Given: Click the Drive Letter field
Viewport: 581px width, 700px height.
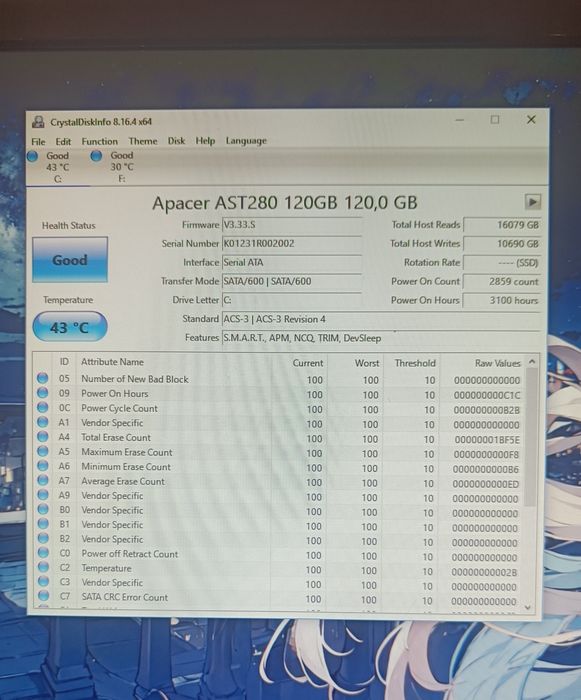Looking at the screenshot, I should [x=292, y=300].
